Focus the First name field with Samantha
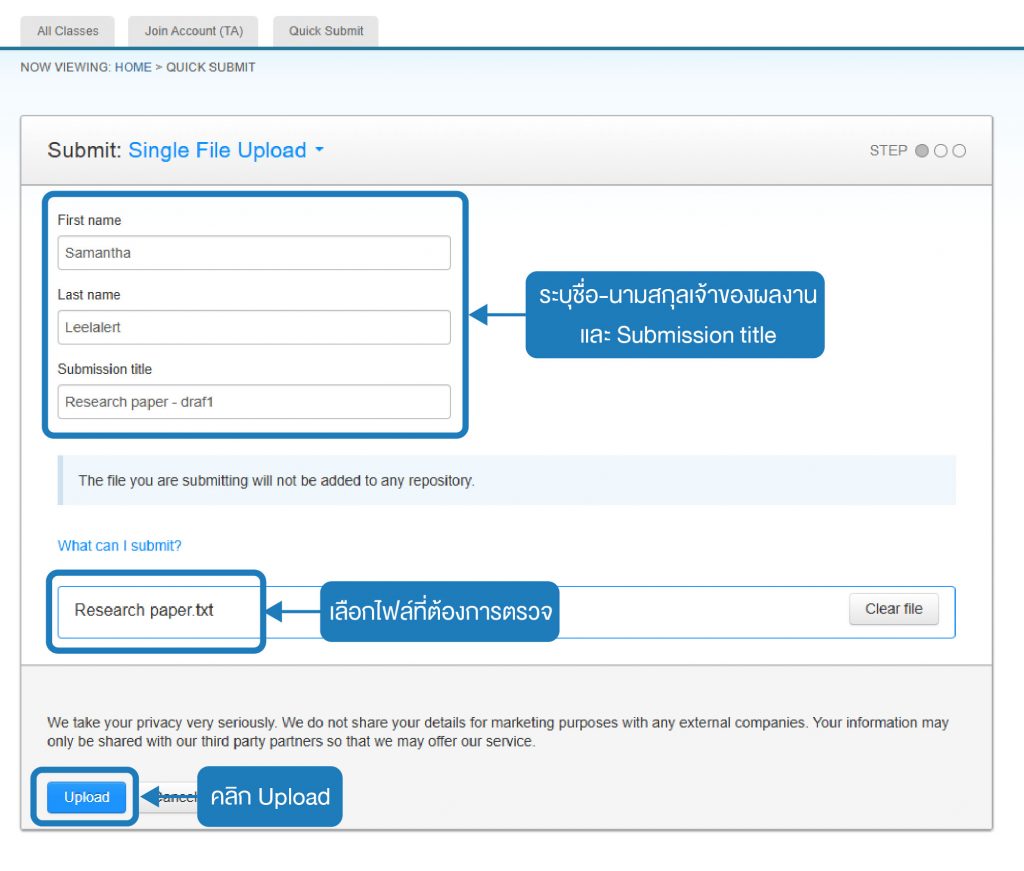Image resolution: width=1024 pixels, height=871 pixels. pyautogui.click(x=254, y=253)
